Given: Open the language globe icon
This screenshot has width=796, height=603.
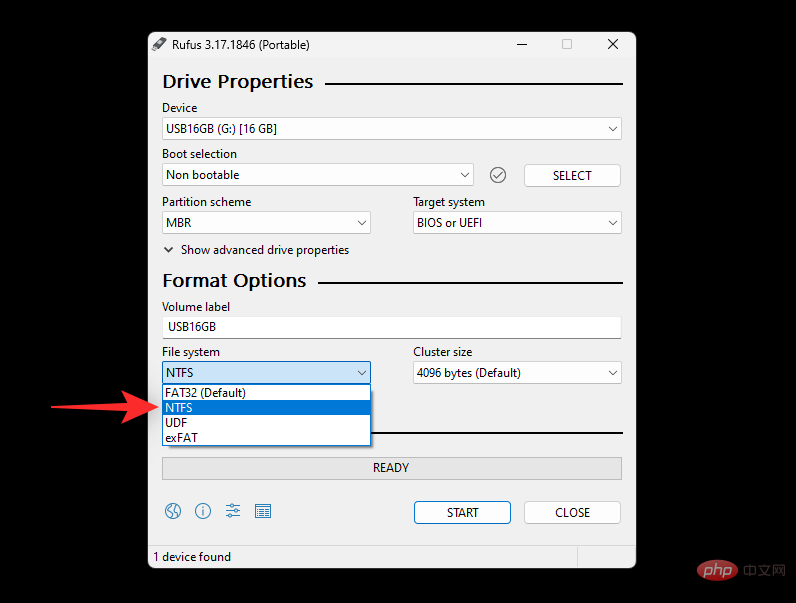Looking at the screenshot, I should click(173, 511).
